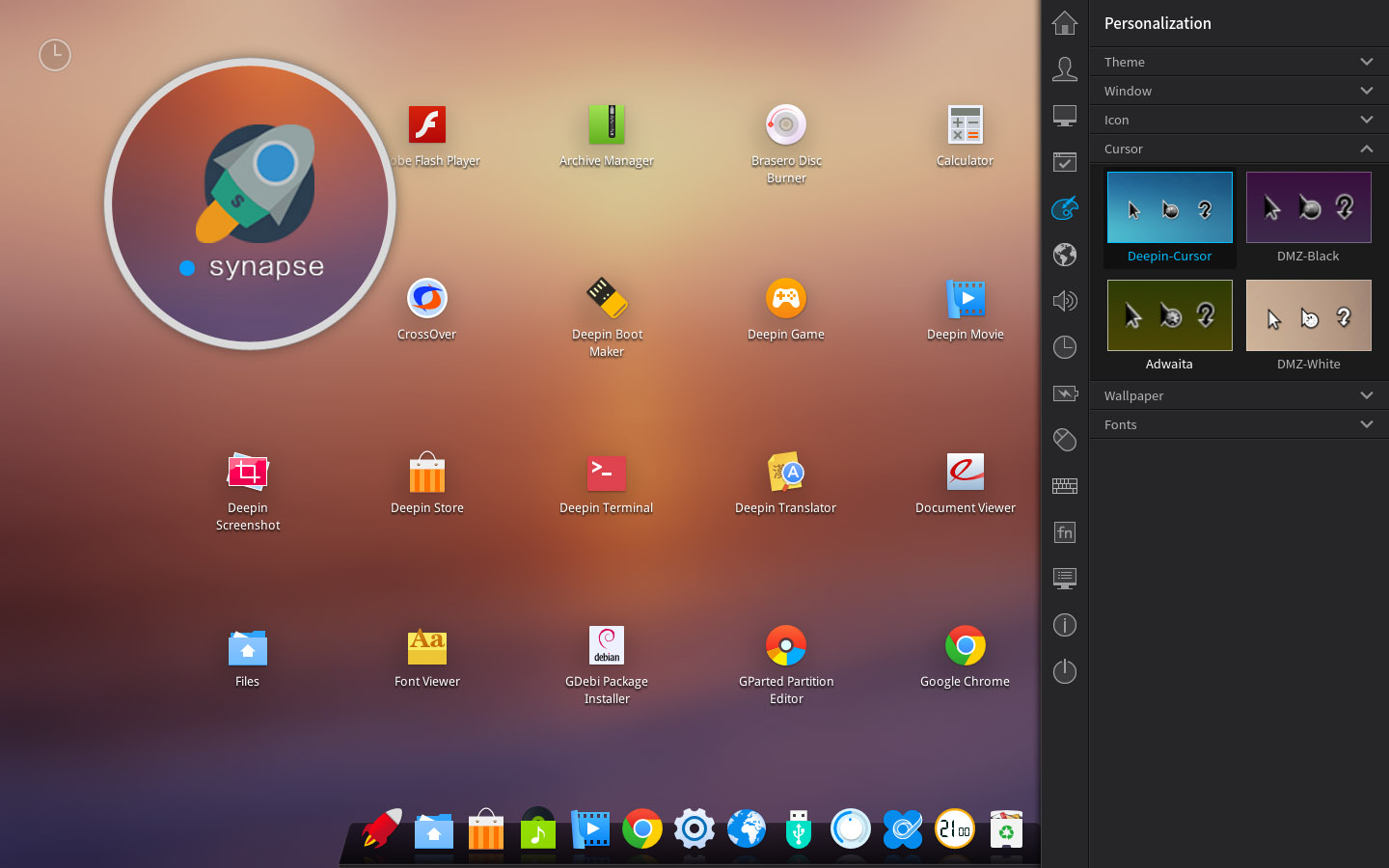Open Deepin Movie from launcher grid
1389x868 pixels.
click(966, 298)
